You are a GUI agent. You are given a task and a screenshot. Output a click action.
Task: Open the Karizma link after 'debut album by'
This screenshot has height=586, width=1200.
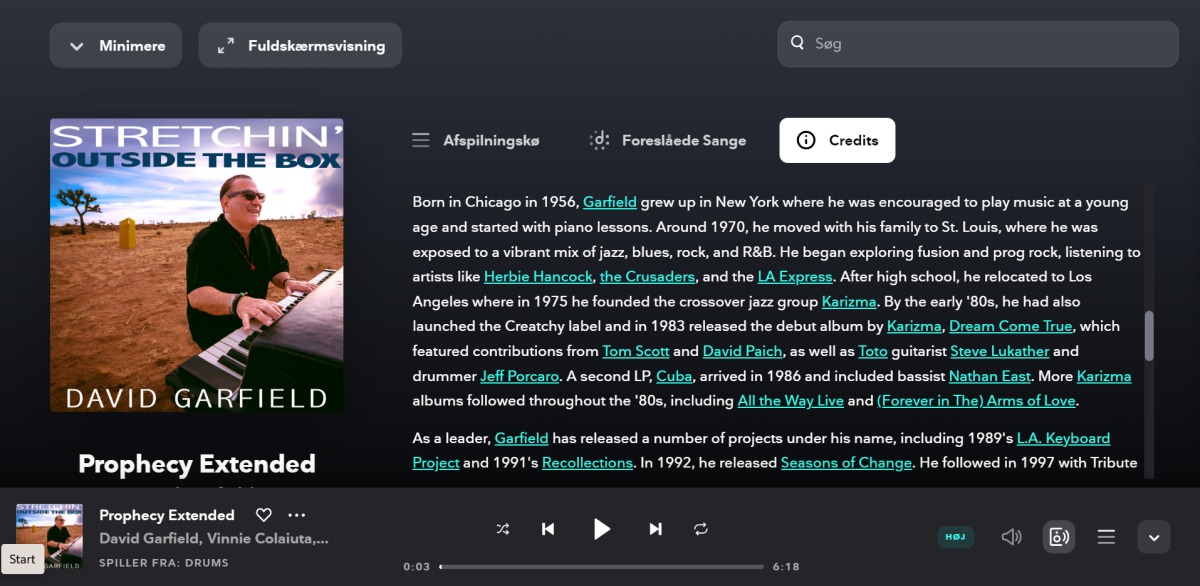[x=914, y=326]
